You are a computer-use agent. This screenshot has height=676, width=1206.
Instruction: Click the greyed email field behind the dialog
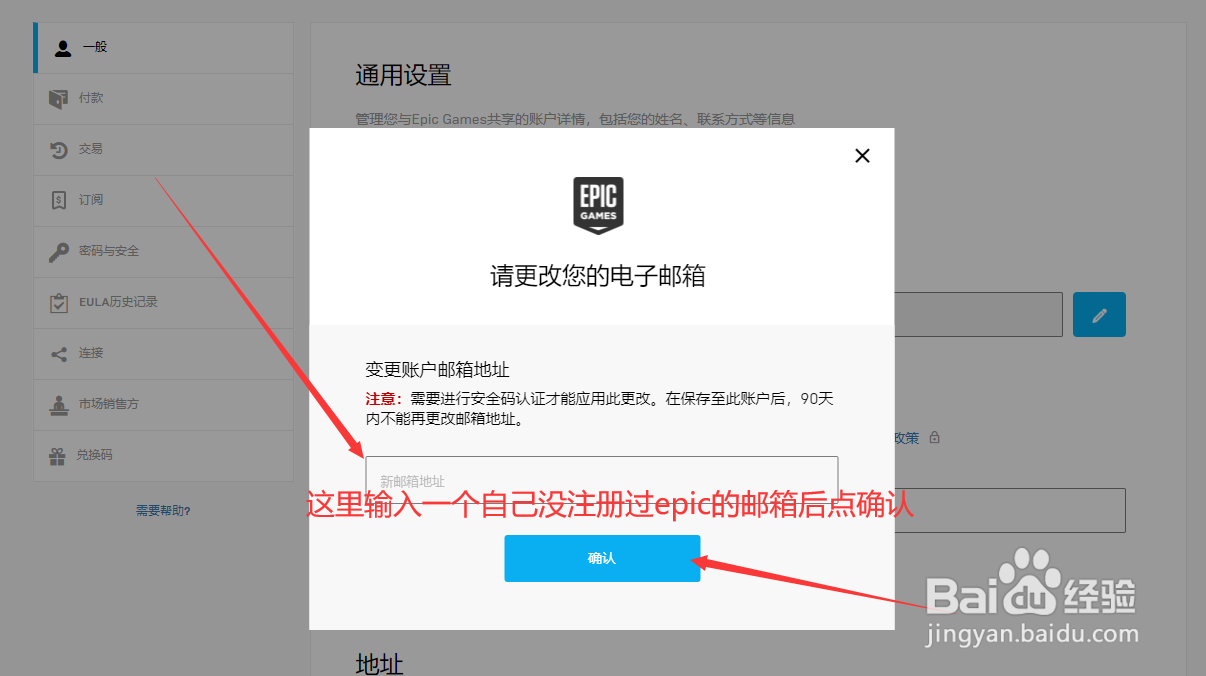coord(978,314)
